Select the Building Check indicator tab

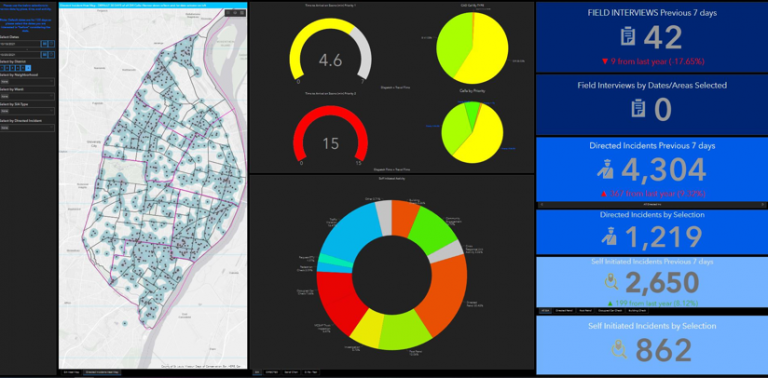click(637, 310)
